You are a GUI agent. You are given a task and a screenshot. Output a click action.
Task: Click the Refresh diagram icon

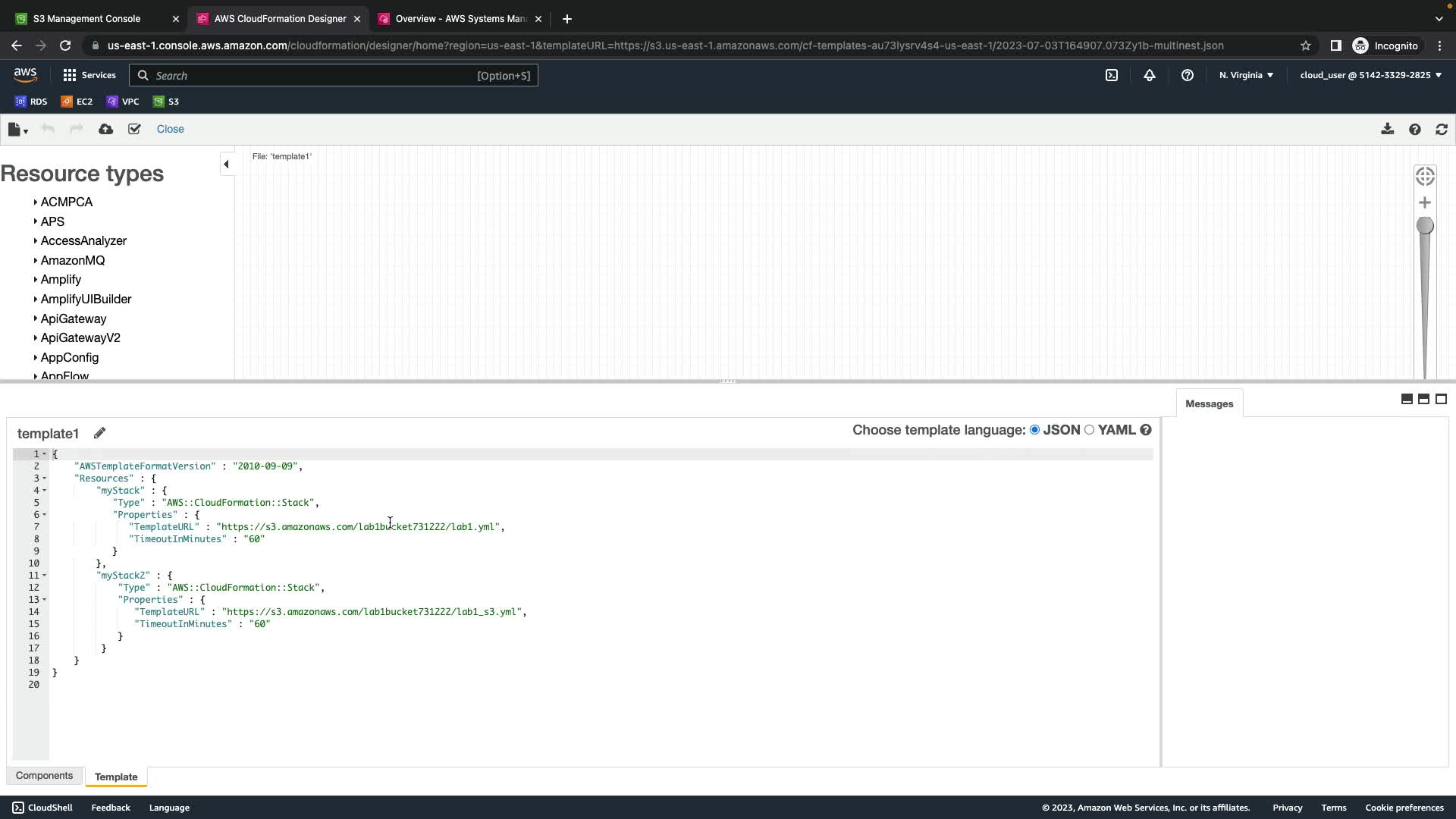1442,129
